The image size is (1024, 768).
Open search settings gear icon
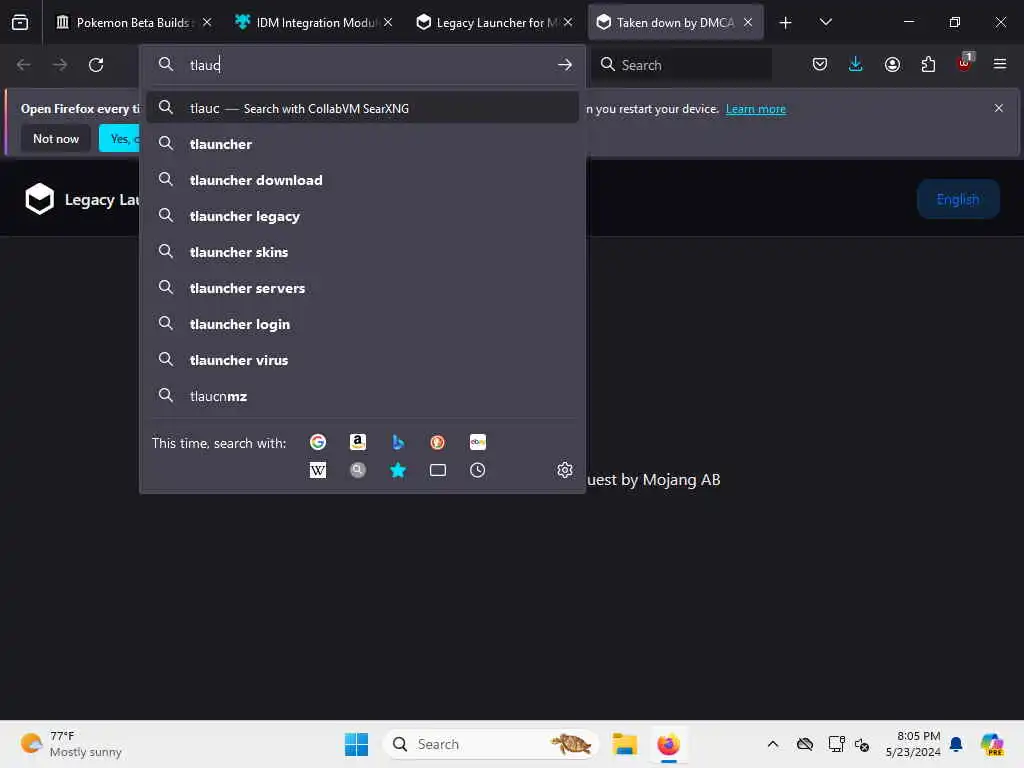(565, 470)
